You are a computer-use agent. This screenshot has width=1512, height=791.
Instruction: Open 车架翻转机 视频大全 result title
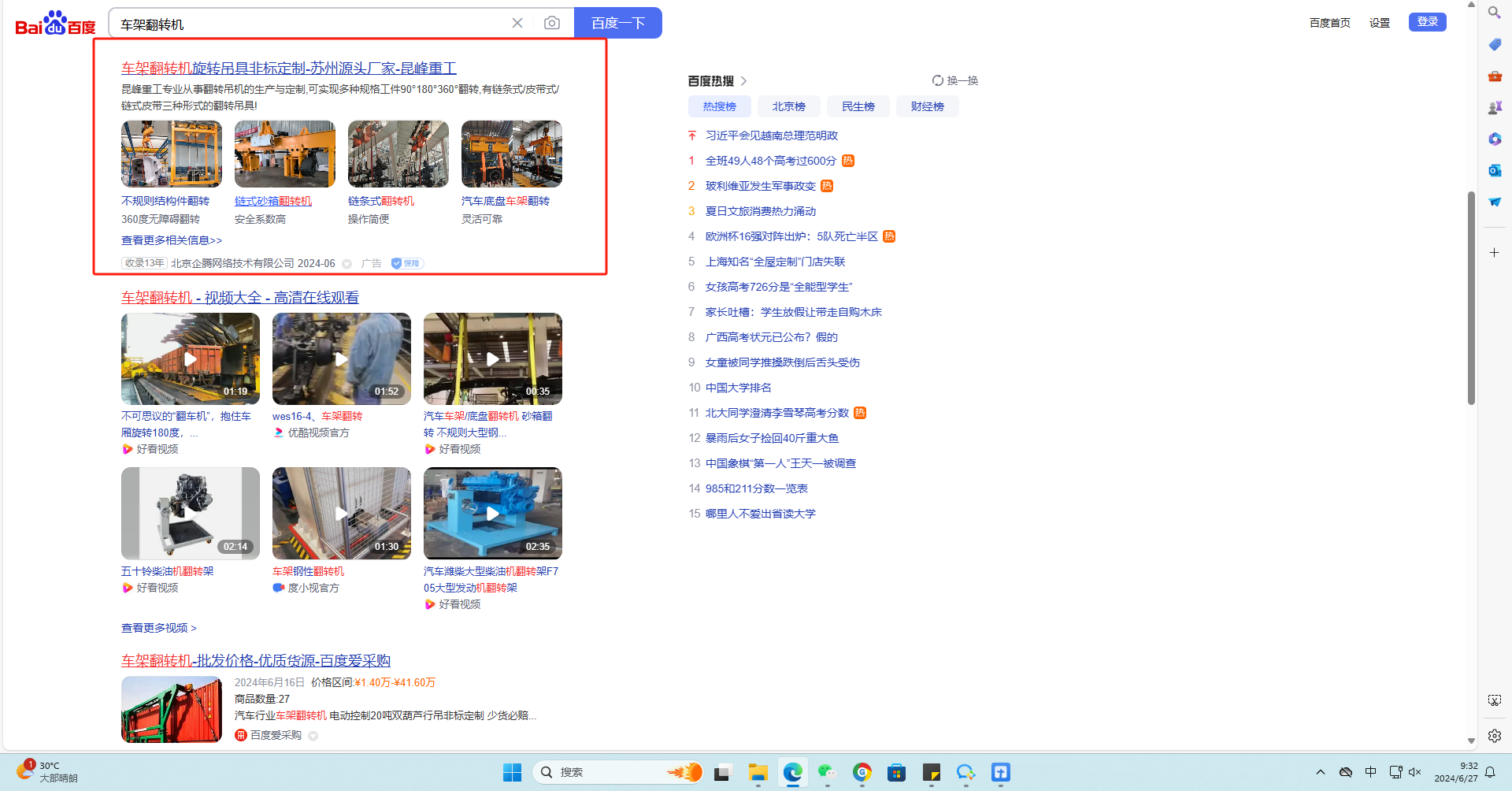point(240,298)
